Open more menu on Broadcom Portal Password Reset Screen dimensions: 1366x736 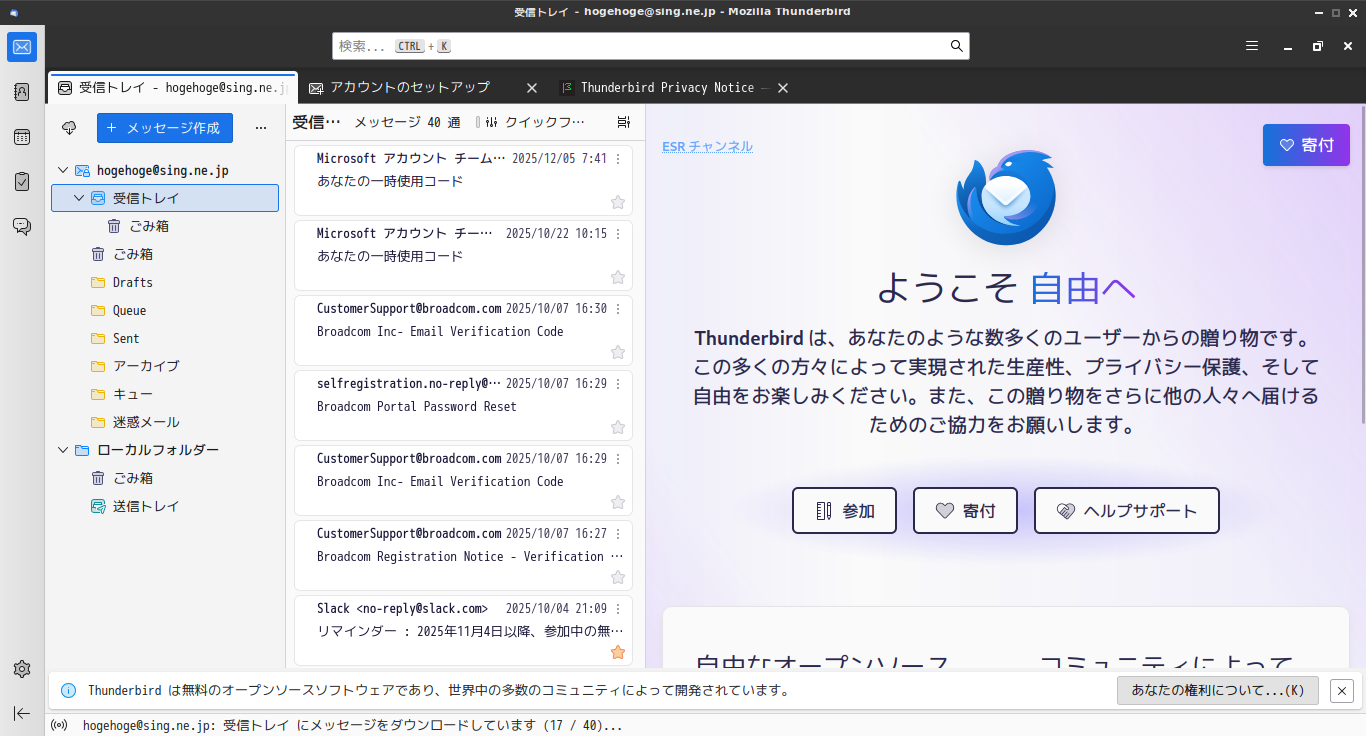click(618, 383)
